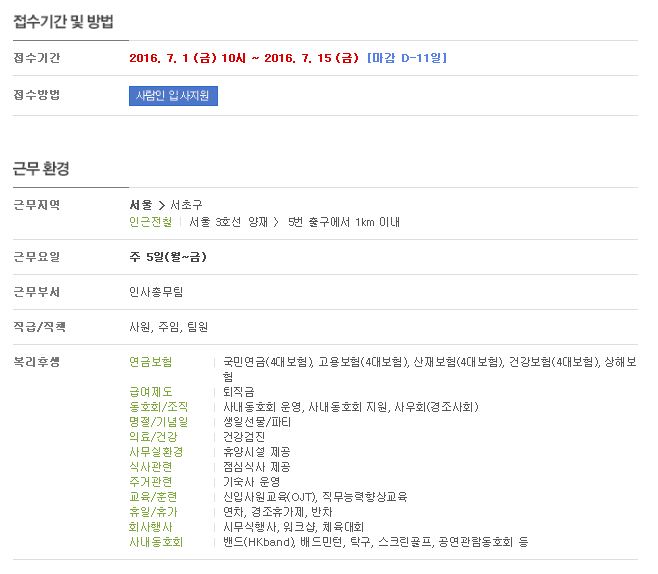Click the chevron after the 양재 station name

pos(276,222)
